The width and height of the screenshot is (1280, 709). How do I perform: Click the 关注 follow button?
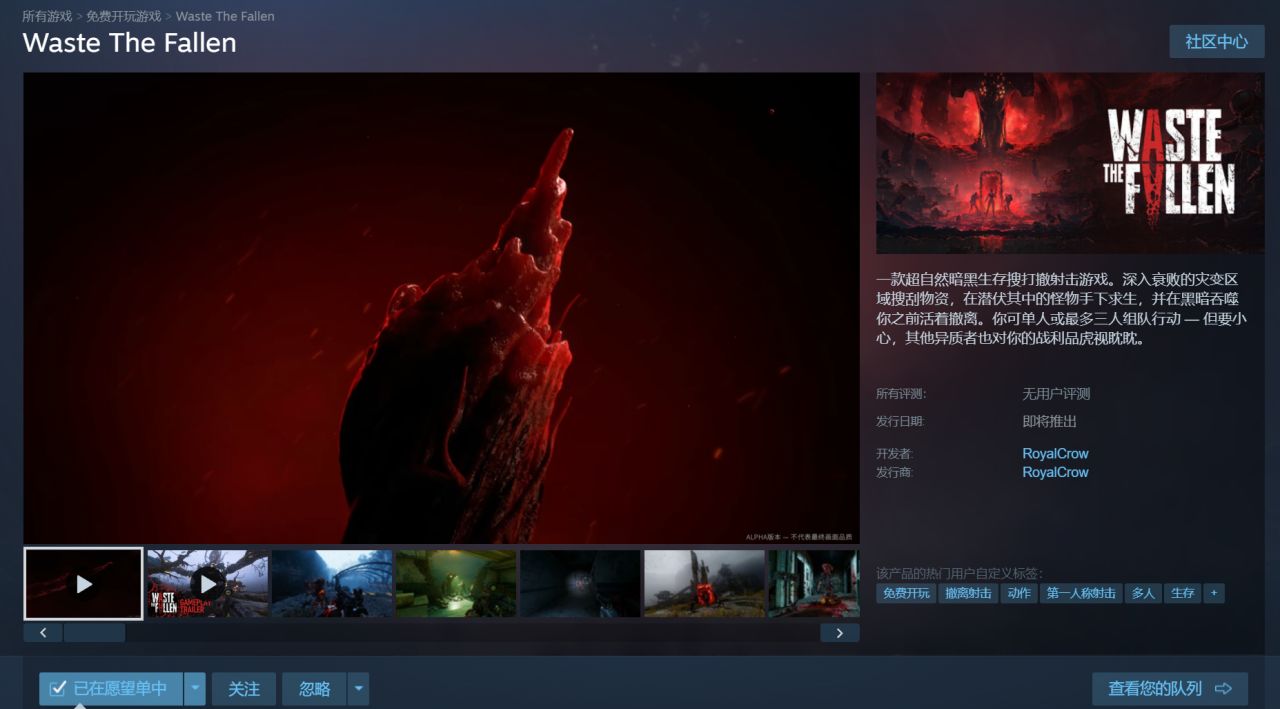tap(244, 689)
